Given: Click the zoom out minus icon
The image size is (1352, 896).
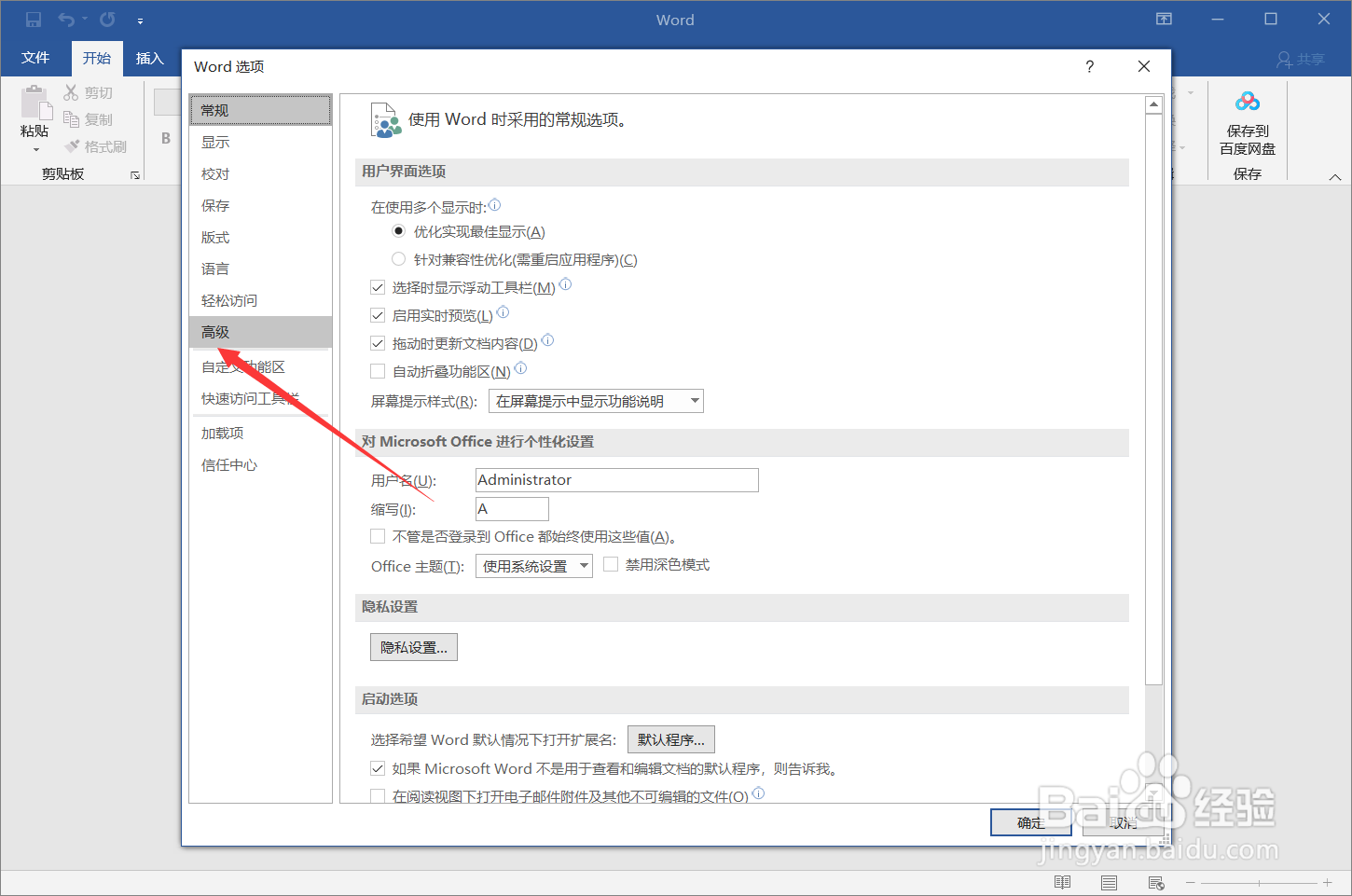Looking at the screenshot, I should click(x=1191, y=882).
